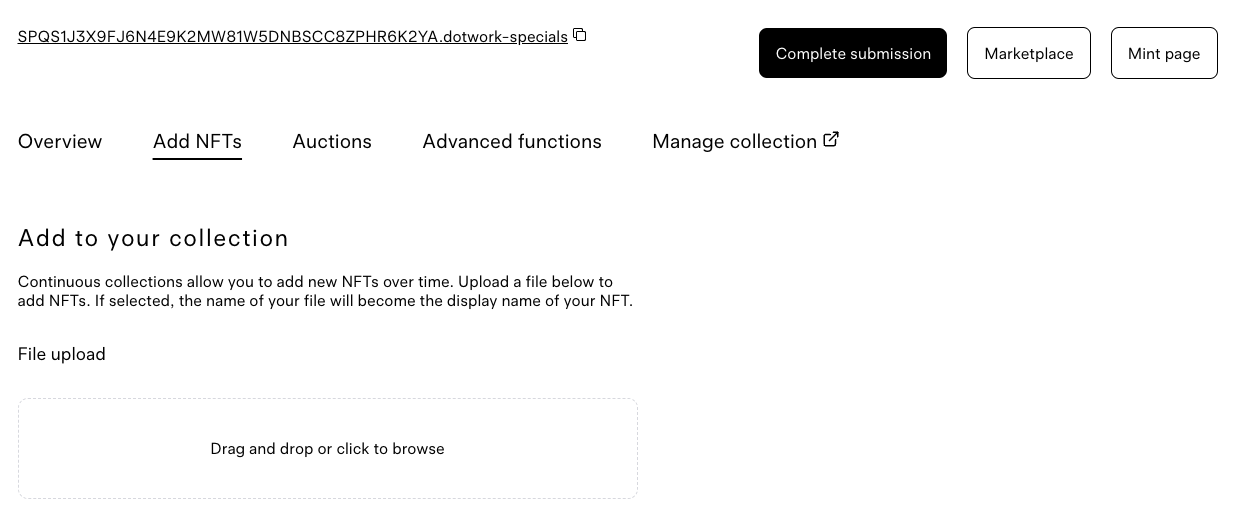Select the Add NFTs tab
The image size is (1233, 510).
(197, 142)
